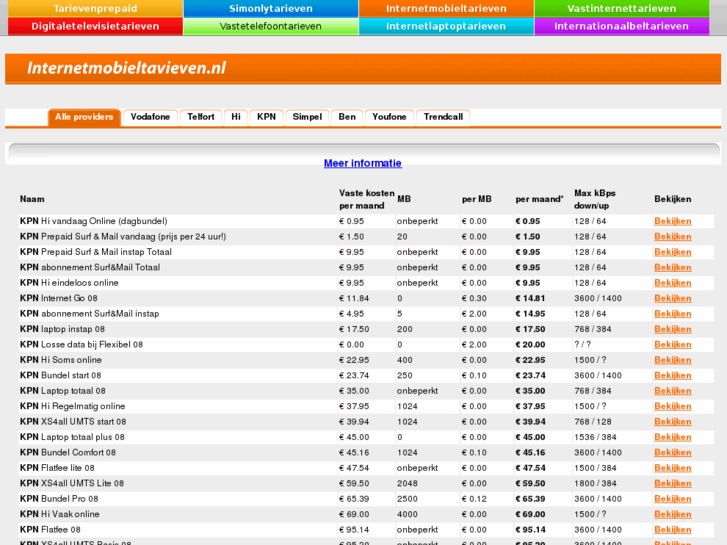This screenshot has height=545, width=727.
Task: Click the Internetmobieltarieven.nl site logo
Action: point(127,68)
